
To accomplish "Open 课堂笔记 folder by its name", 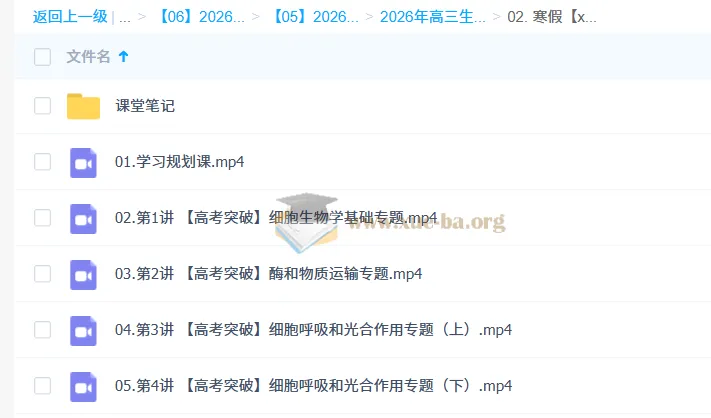I will click(145, 106).
